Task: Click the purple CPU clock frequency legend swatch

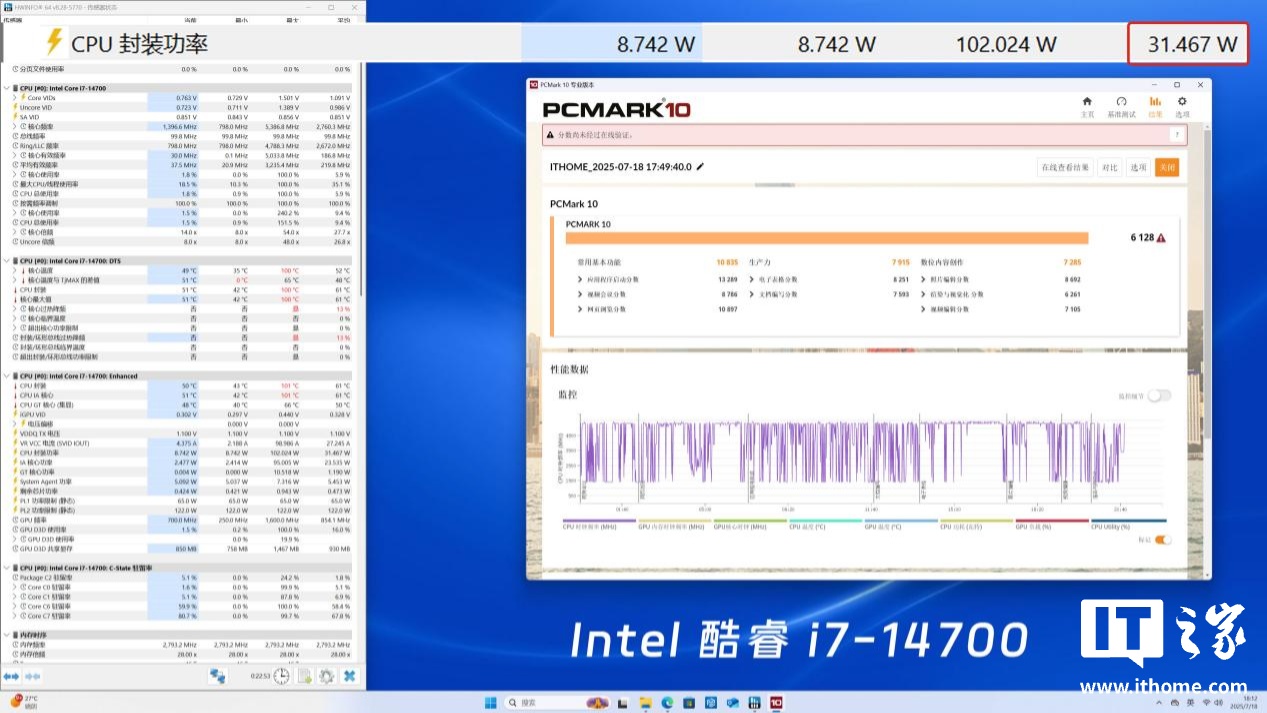Action: pyautogui.click(x=598, y=520)
